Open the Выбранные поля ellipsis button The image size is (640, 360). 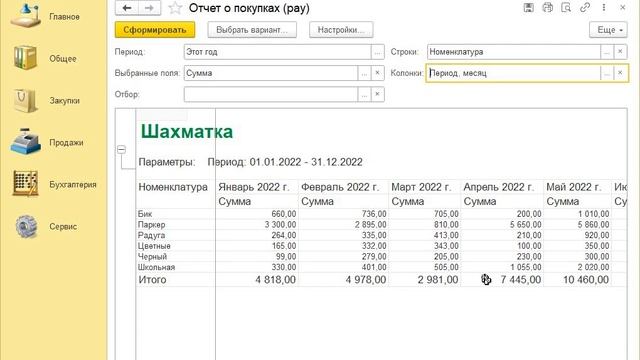364,73
